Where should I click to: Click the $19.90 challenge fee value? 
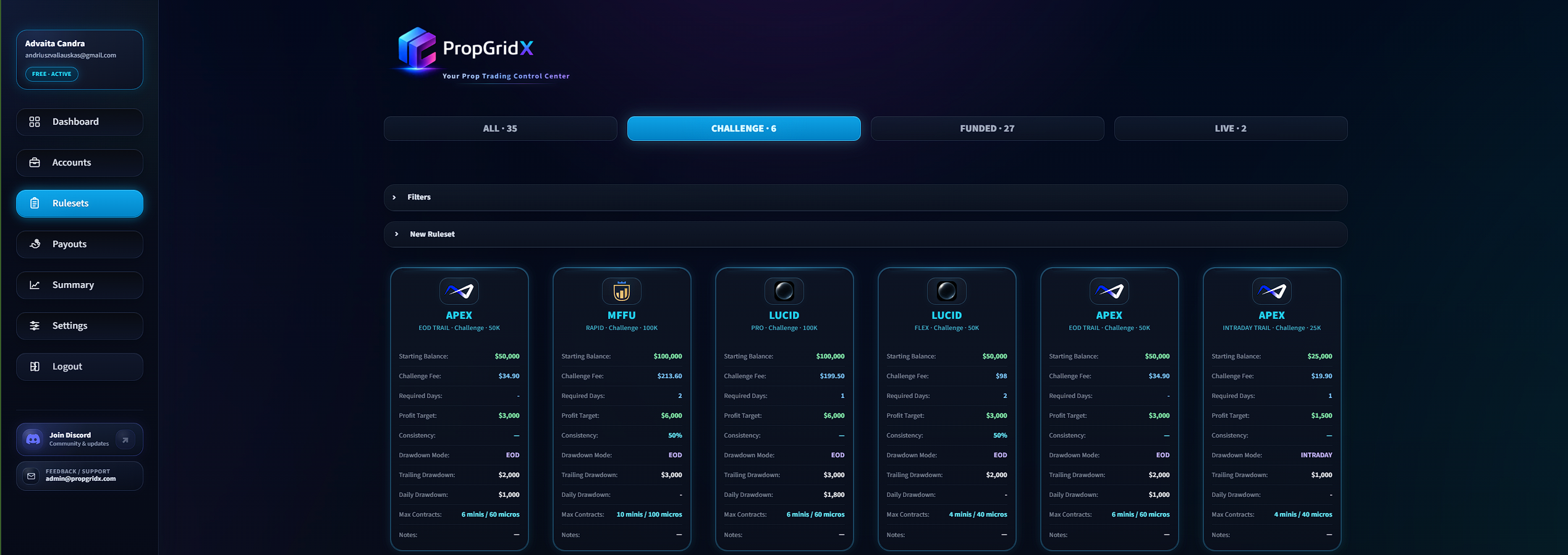tap(1321, 376)
